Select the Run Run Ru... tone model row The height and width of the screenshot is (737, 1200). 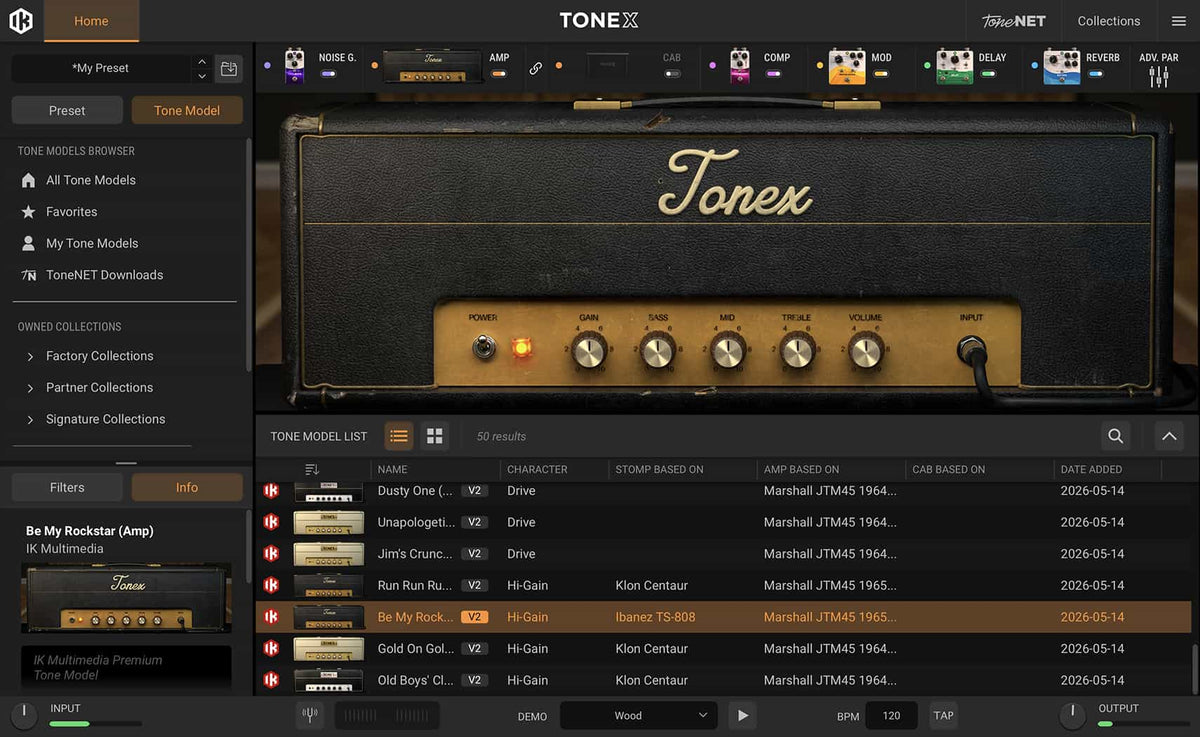723,585
